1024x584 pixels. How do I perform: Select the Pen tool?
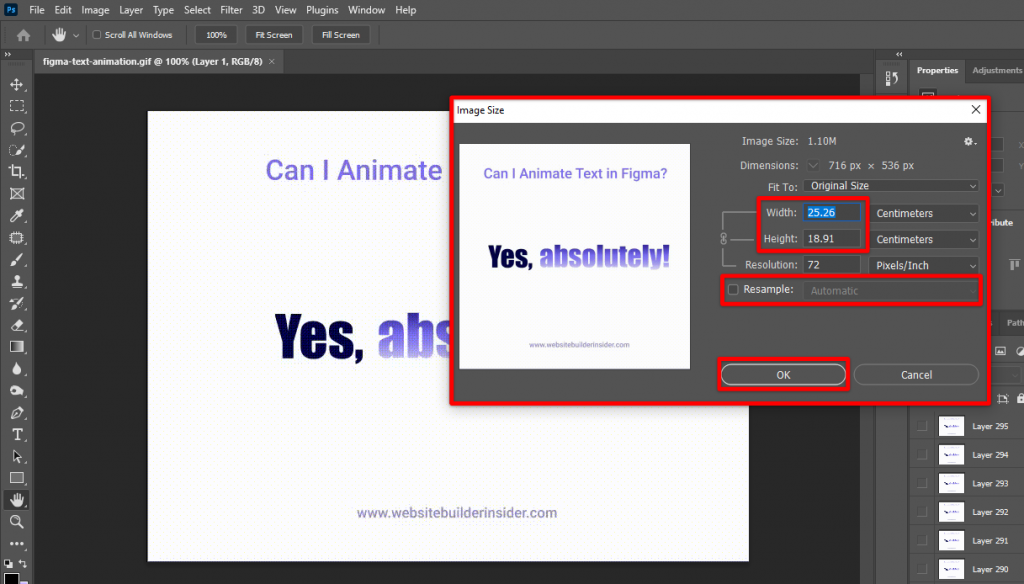click(x=17, y=413)
